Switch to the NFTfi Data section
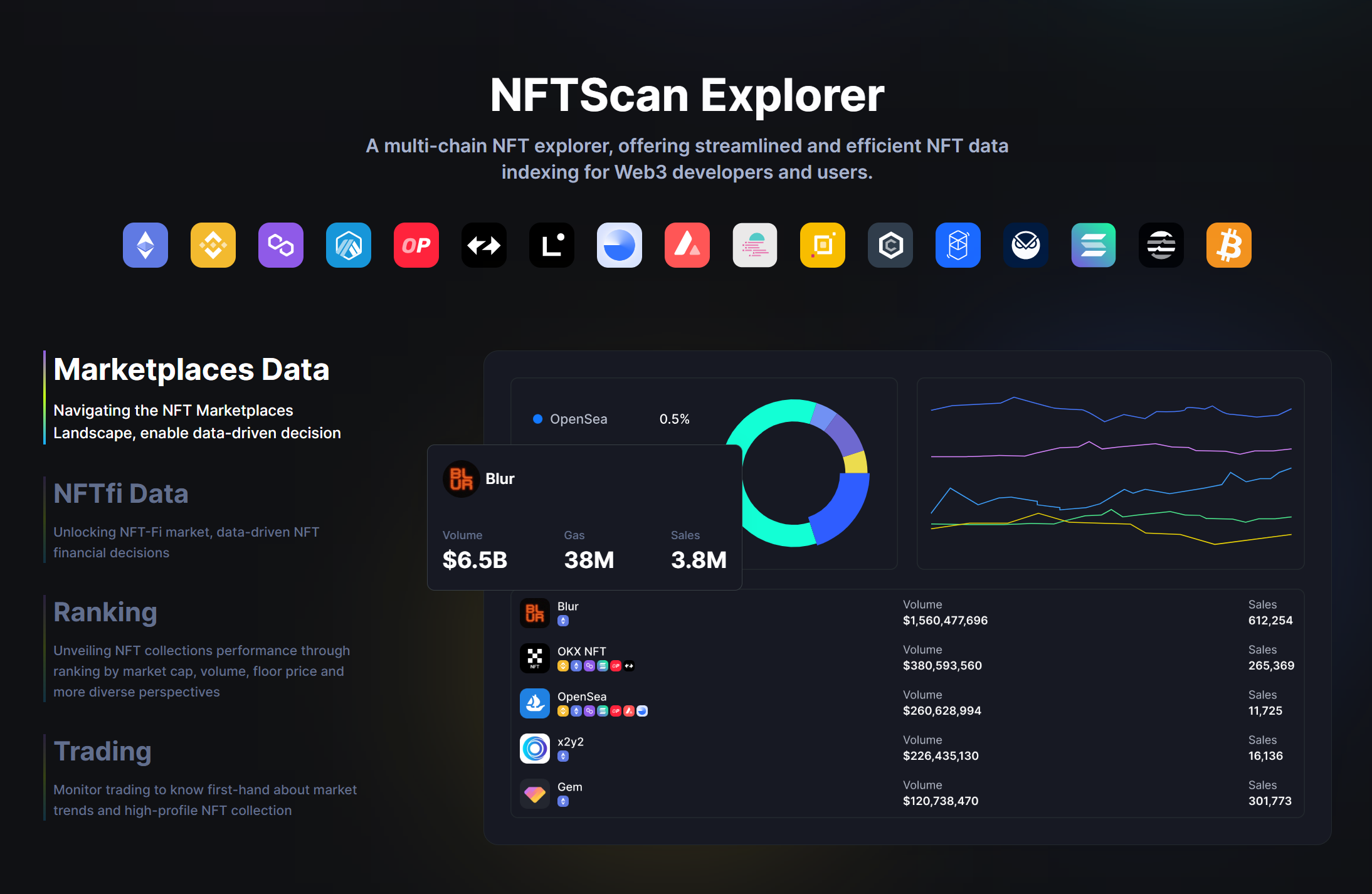1372x894 pixels. [x=121, y=494]
